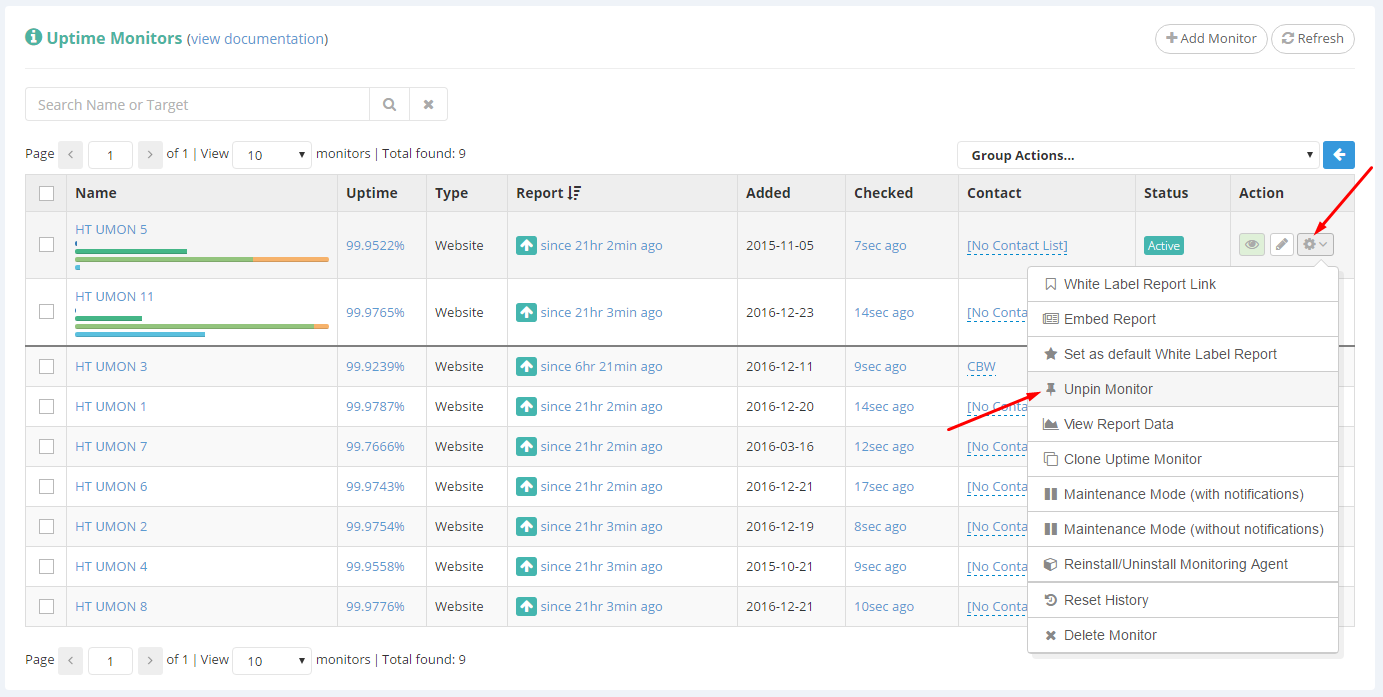Open the top View count dropdown
This screenshot has height=697, width=1383.
(x=272, y=155)
